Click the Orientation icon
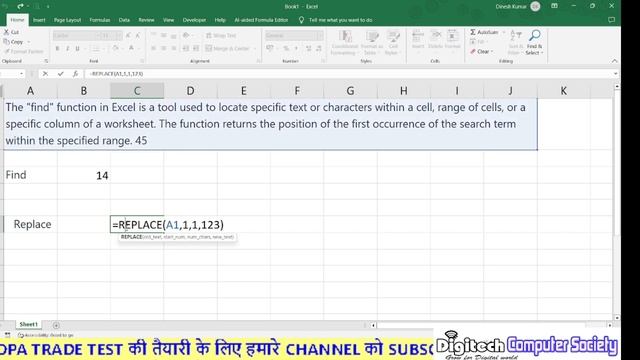640x360 pixels. point(186,36)
